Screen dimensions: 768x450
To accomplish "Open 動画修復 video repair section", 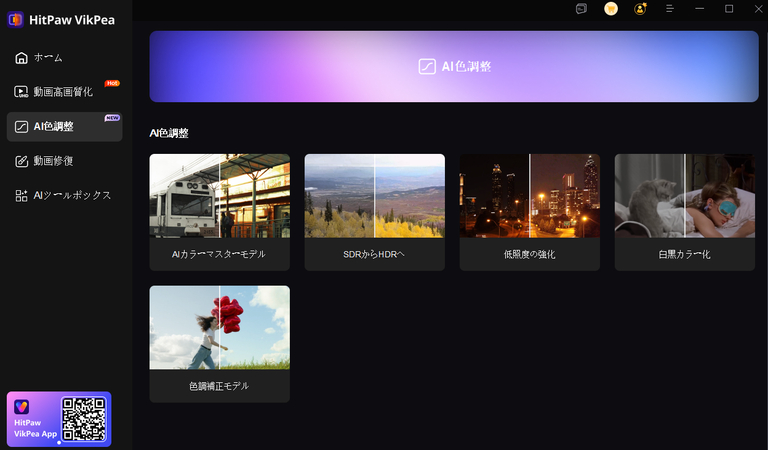I will [53, 161].
